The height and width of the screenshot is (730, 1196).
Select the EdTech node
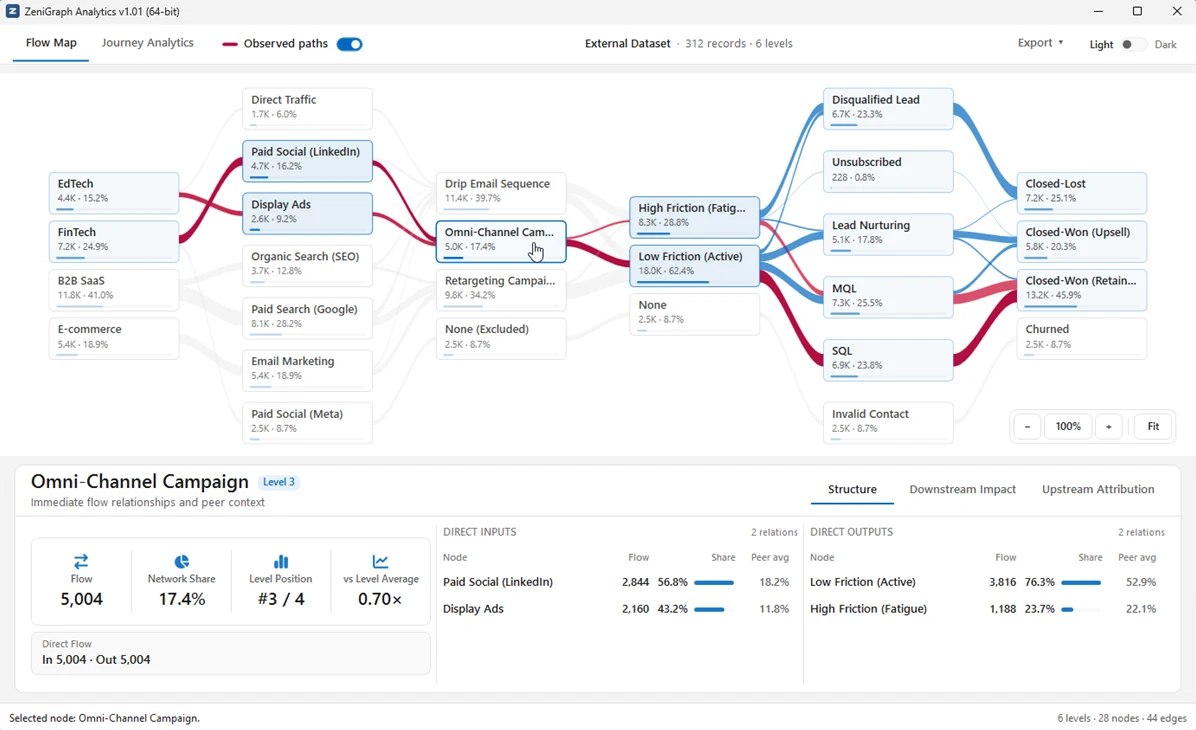(x=114, y=192)
